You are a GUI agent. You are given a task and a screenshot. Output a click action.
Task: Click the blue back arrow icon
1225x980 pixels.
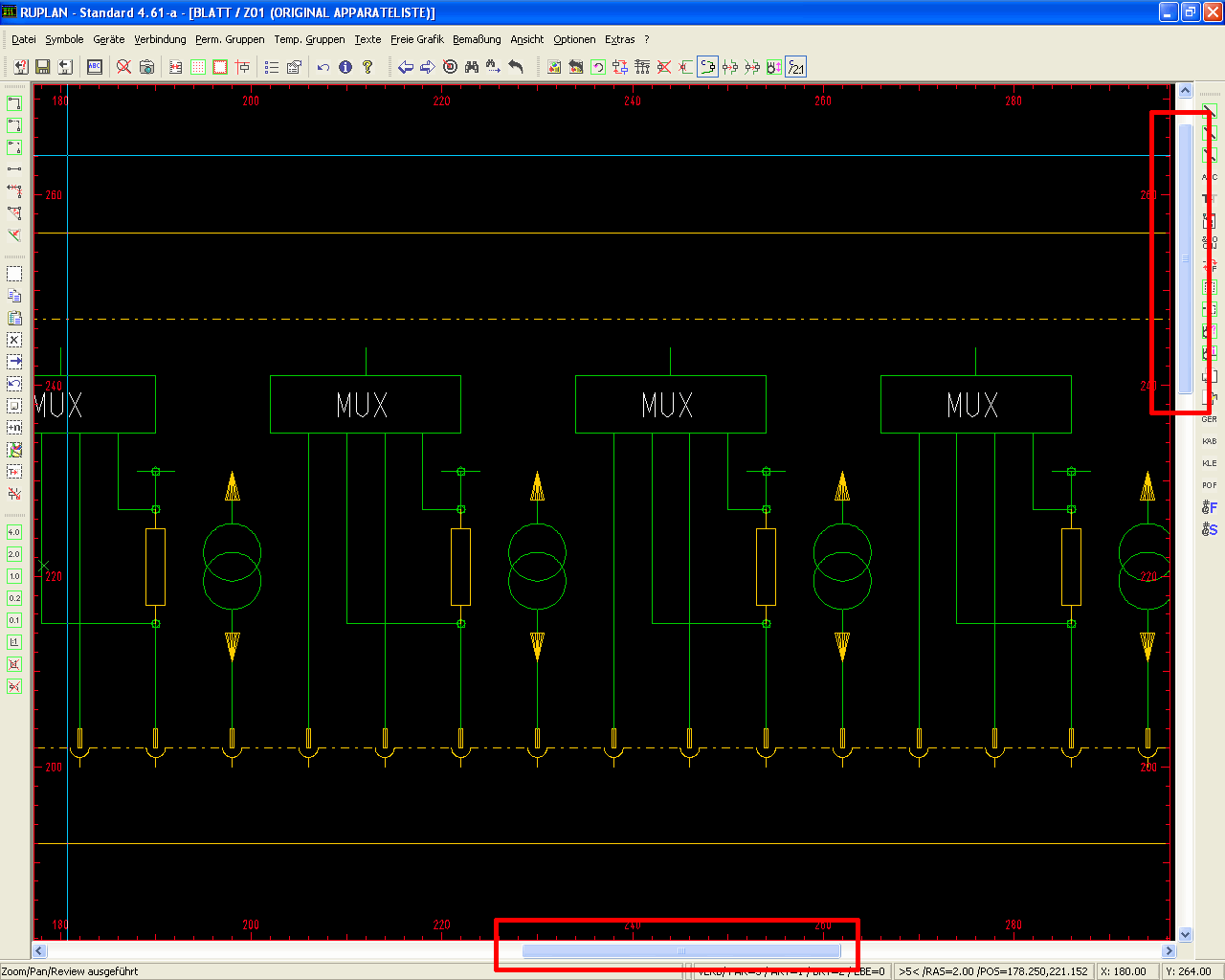tap(406, 67)
